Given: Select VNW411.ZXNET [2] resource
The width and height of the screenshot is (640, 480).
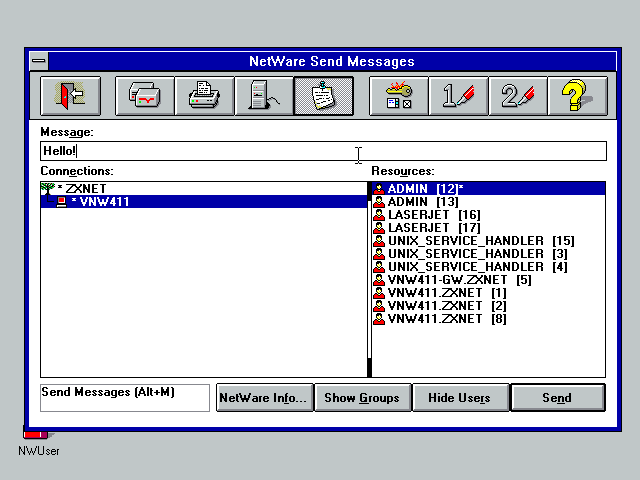Looking at the screenshot, I should click(x=489, y=306).
